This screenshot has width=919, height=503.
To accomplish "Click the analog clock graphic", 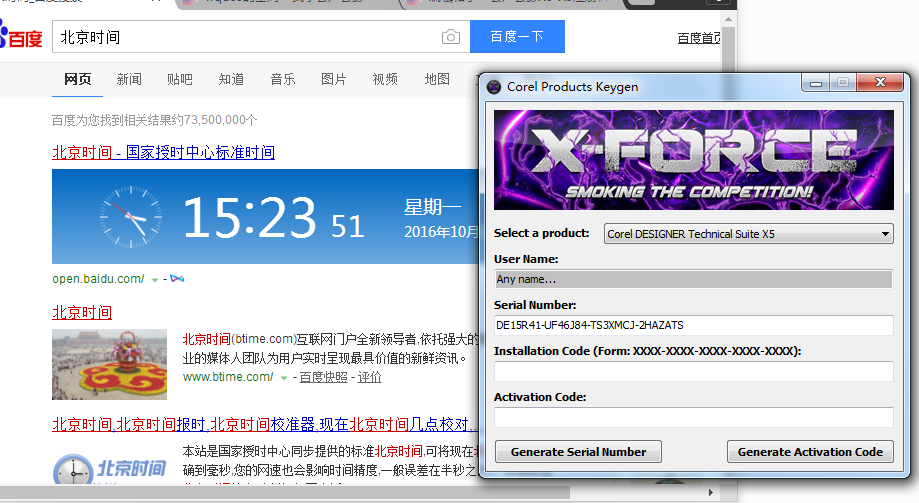I will click(131, 217).
